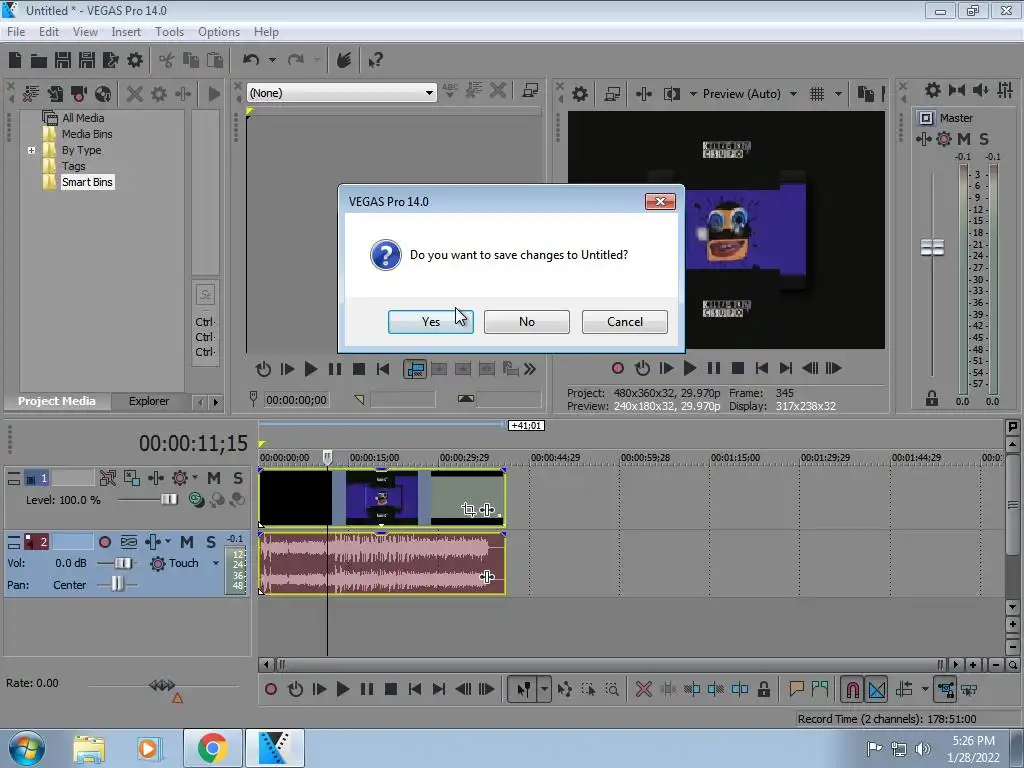The height and width of the screenshot is (768, 1024).
Task: Click Insert Region icon in timeline toolbar
Action: point(820,689)
